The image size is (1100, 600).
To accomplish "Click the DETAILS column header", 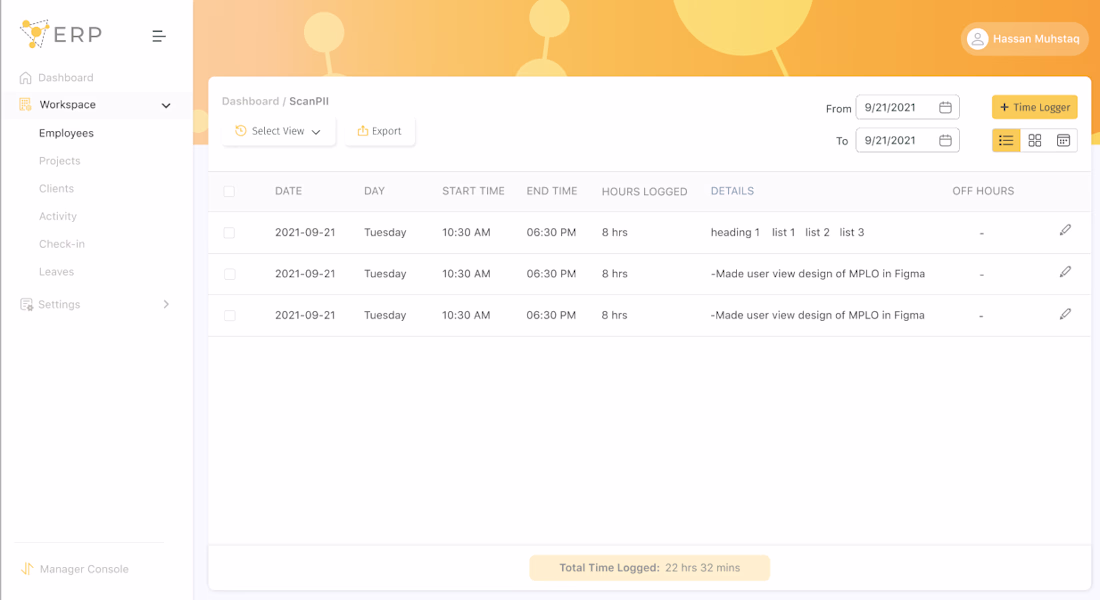I will 732,191.
